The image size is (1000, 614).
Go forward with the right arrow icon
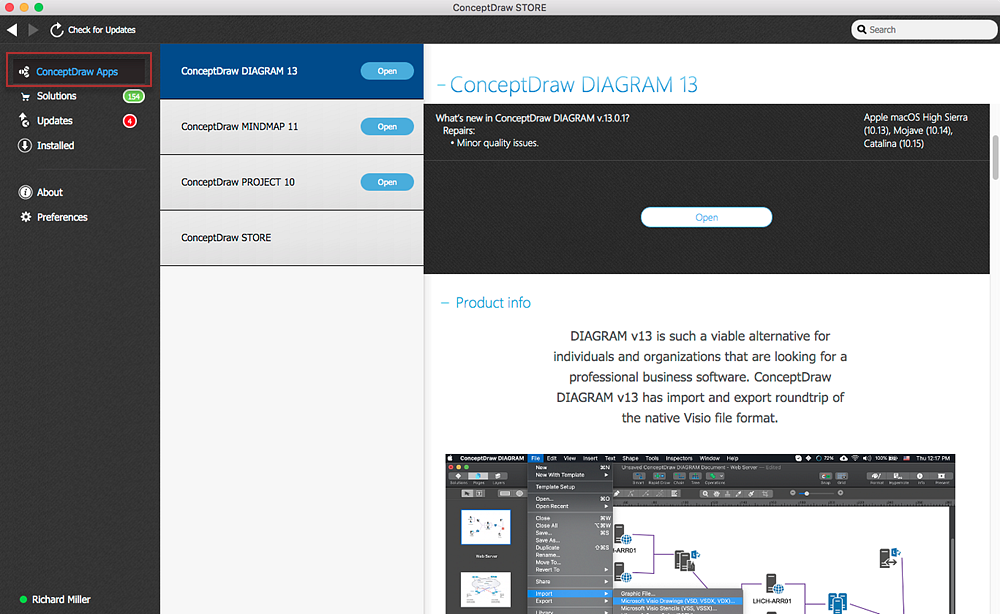(33, 29)
